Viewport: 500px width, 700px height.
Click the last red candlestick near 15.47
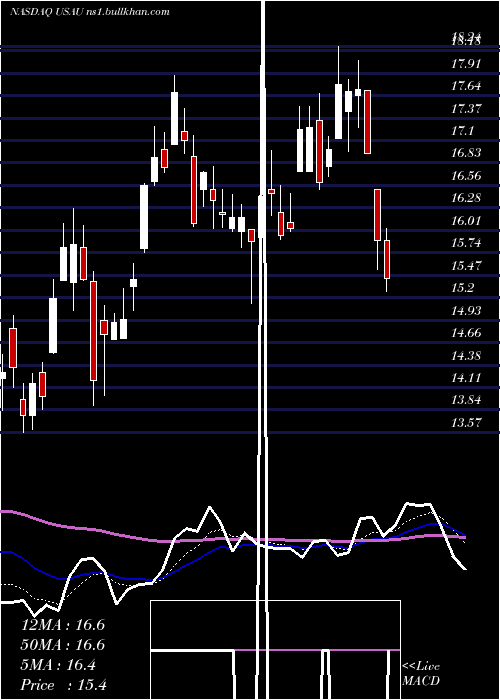387,259
